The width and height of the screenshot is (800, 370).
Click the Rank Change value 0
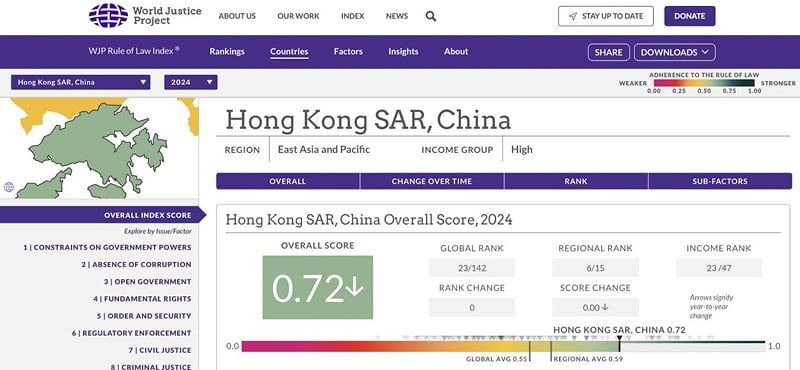pyautogui.click(x=472, y=307)
